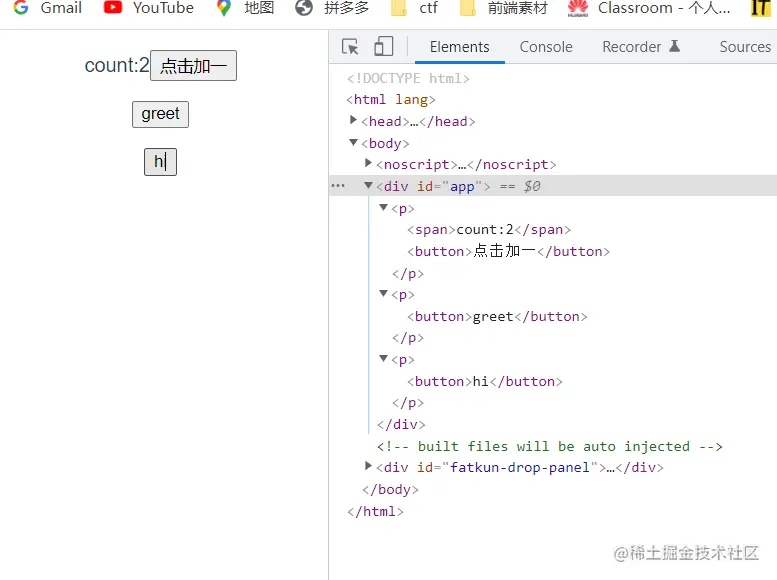The image size is (777, 580).
Task: Click the 点击加一 button on the page
Action: coord(193,65)
